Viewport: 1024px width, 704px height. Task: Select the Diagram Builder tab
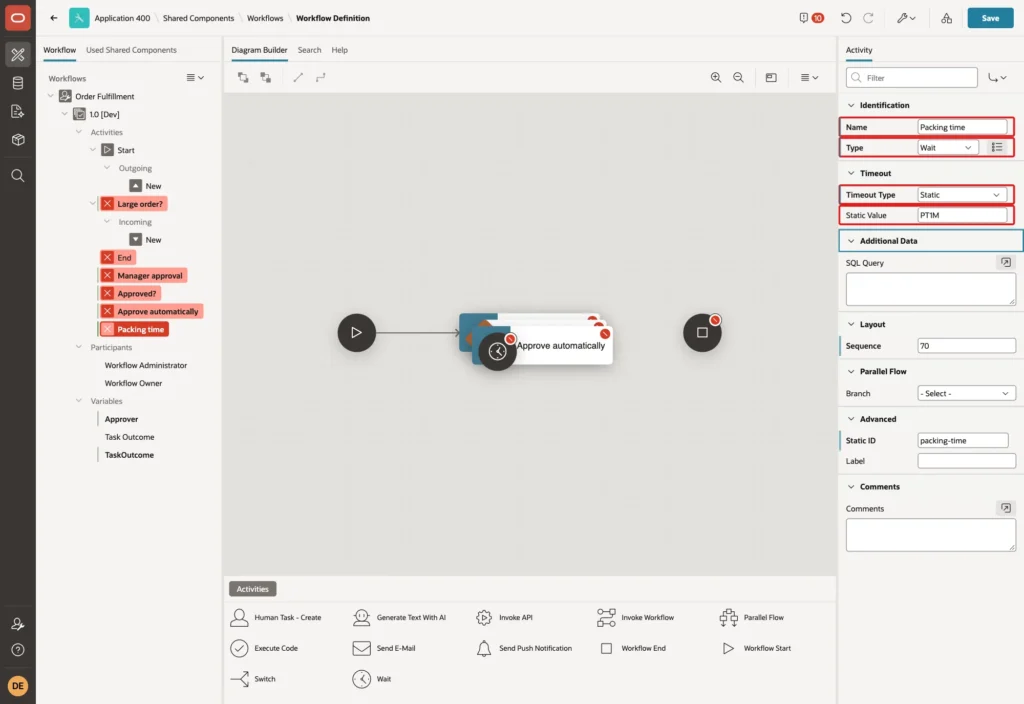click(259, 50)
